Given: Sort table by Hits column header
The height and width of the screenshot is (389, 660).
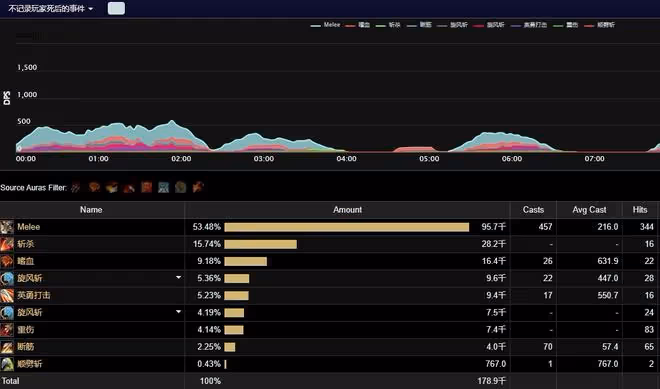Looking at the screenshot, I should tap(640, 210).
